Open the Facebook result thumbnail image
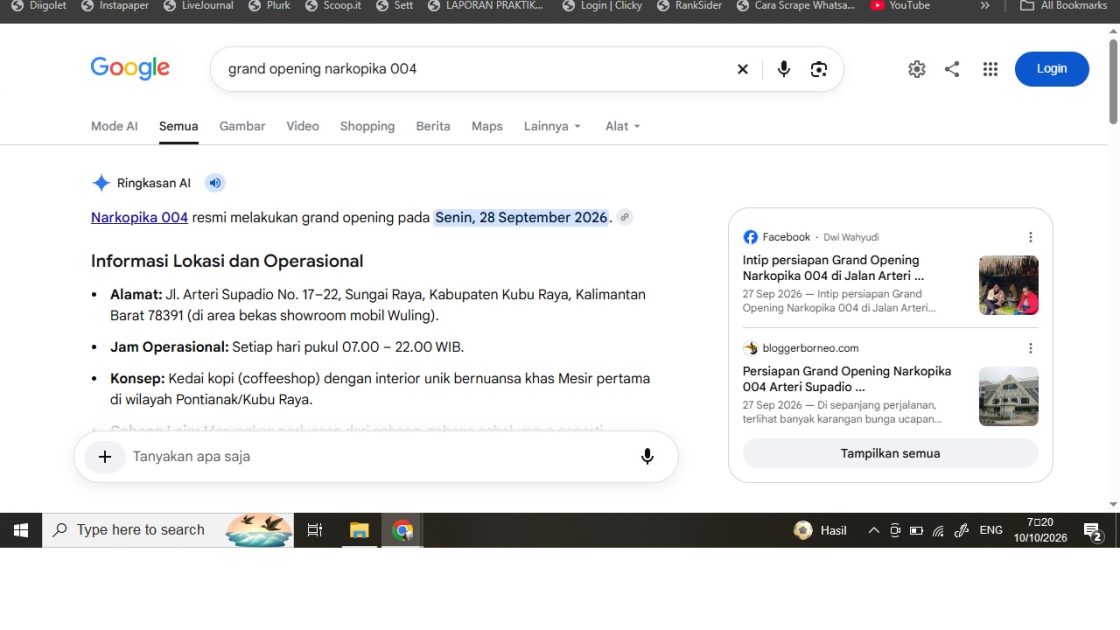The image size is (1120, 630). coord(1009,285)
